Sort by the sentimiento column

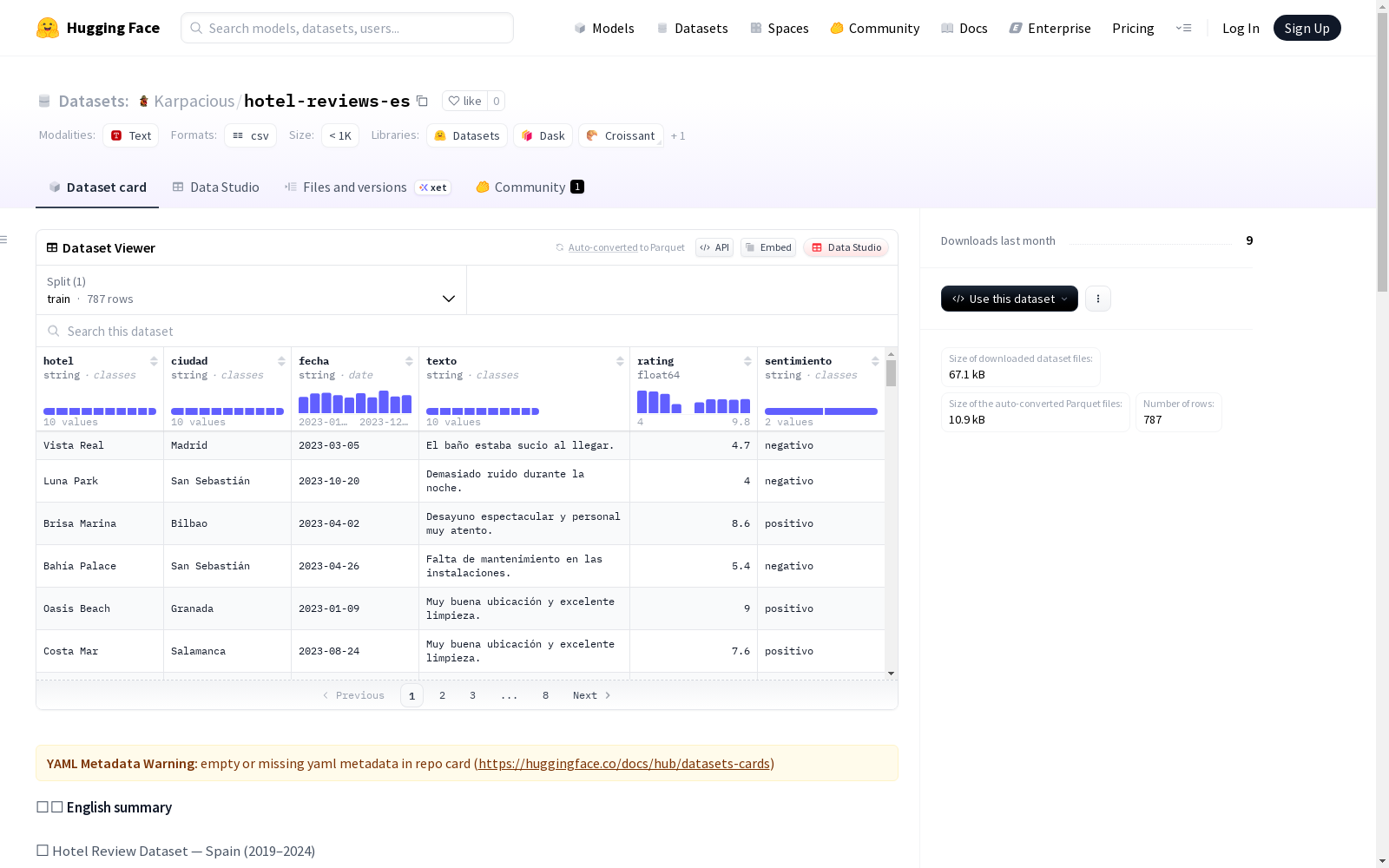[875, 361]
